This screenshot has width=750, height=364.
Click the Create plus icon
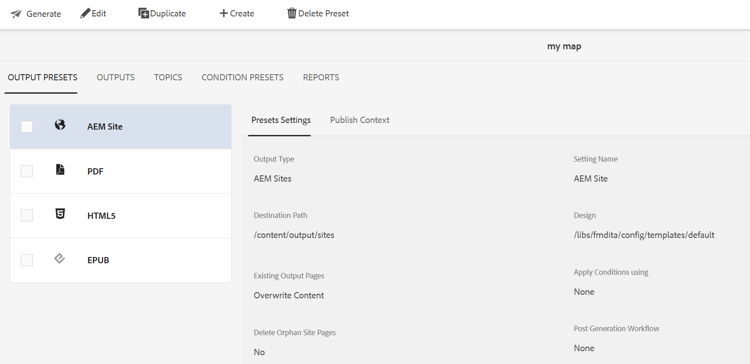[x=223, y=13]
